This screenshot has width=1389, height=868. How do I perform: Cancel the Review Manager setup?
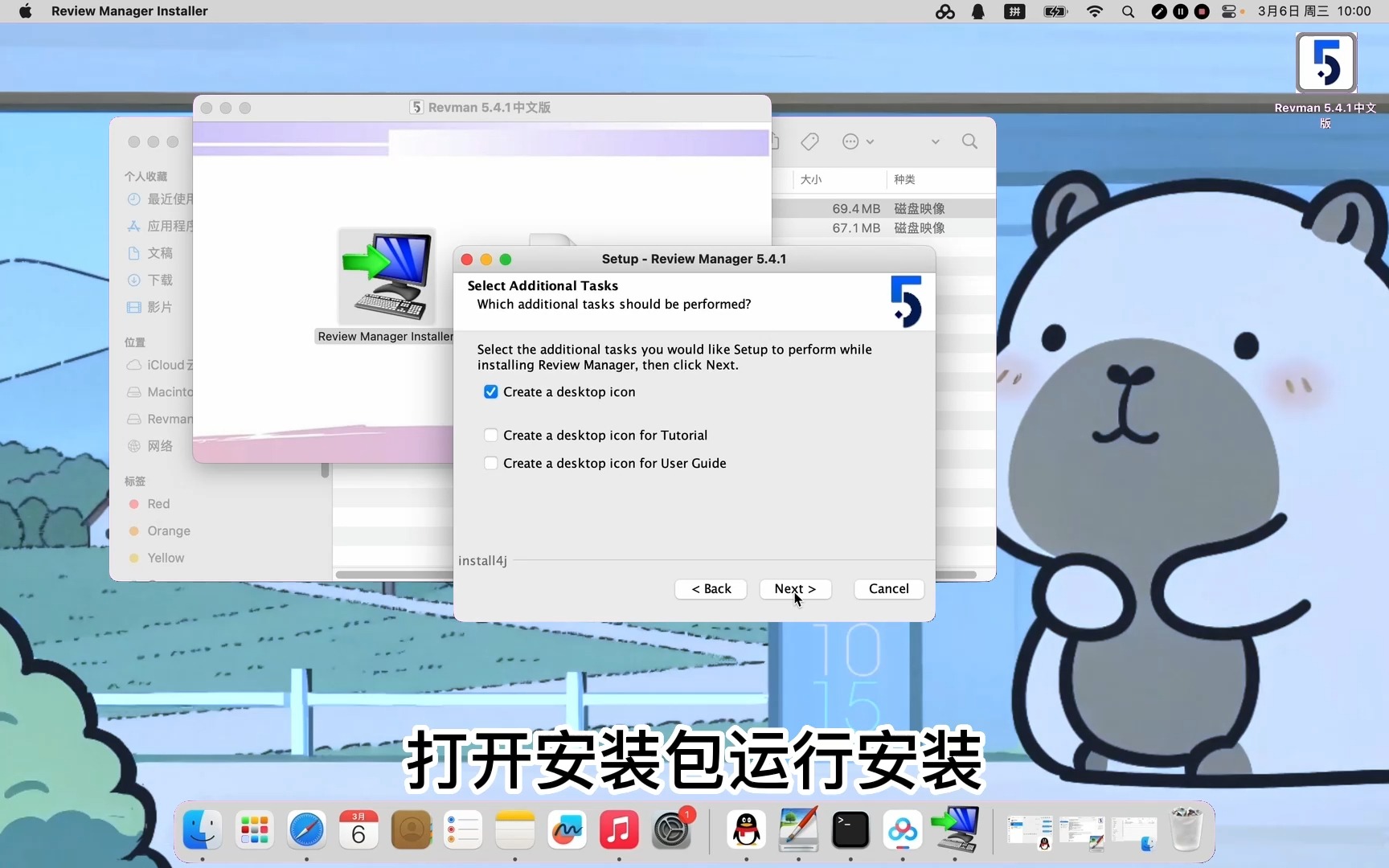pos(888,588)
